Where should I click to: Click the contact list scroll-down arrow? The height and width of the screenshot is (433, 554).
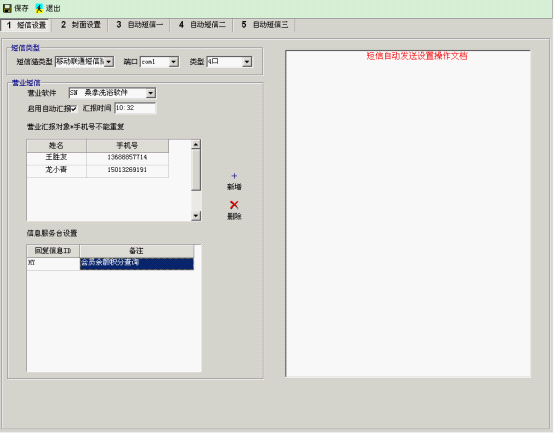click(196, 216)
